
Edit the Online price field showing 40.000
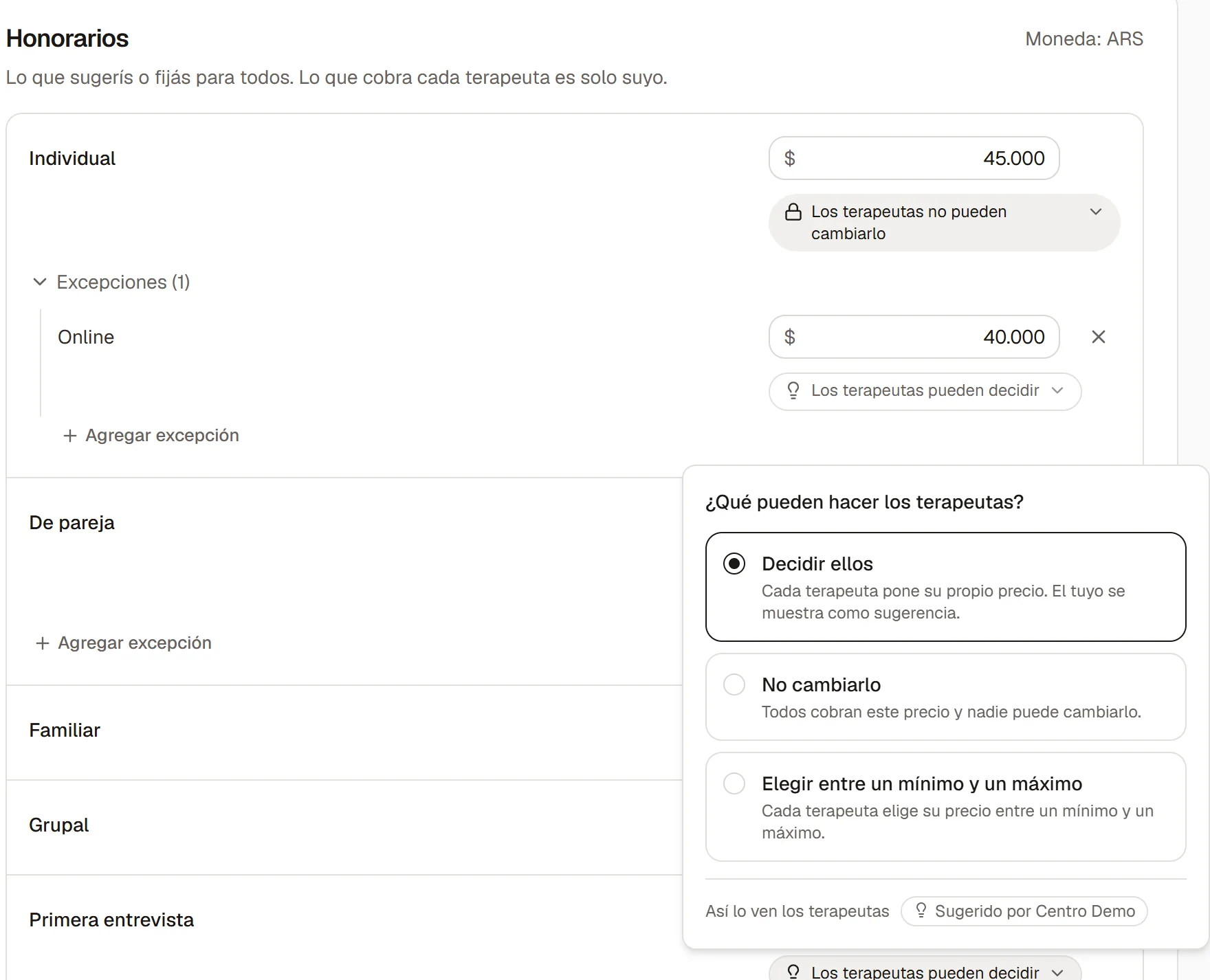pyautogui.click(x=914, y=337)
